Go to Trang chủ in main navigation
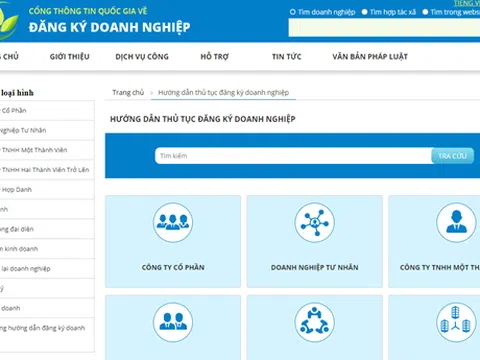Screen dimensions: 480x360 [9, 57]
